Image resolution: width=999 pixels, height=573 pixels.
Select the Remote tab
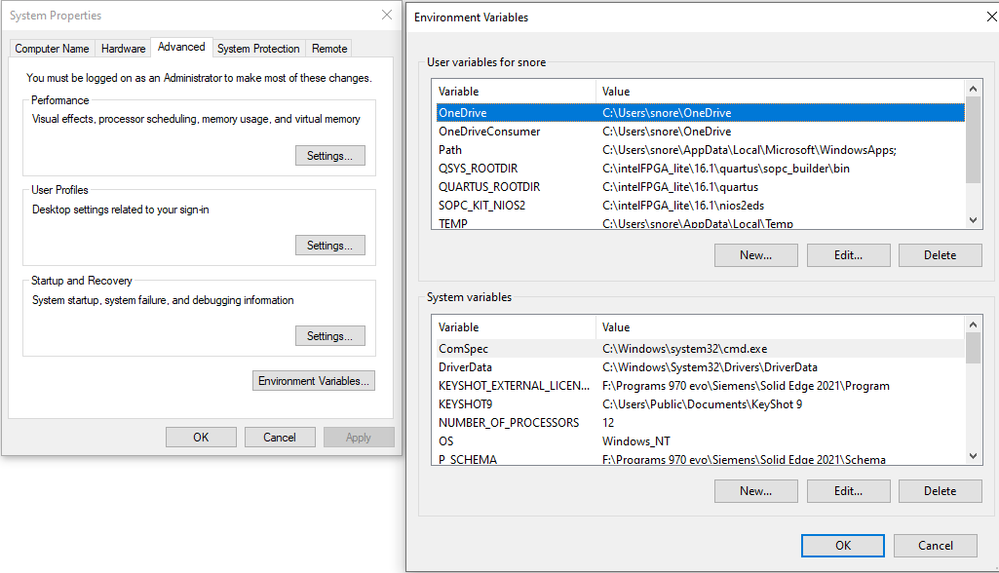click(x=329, y=48)
